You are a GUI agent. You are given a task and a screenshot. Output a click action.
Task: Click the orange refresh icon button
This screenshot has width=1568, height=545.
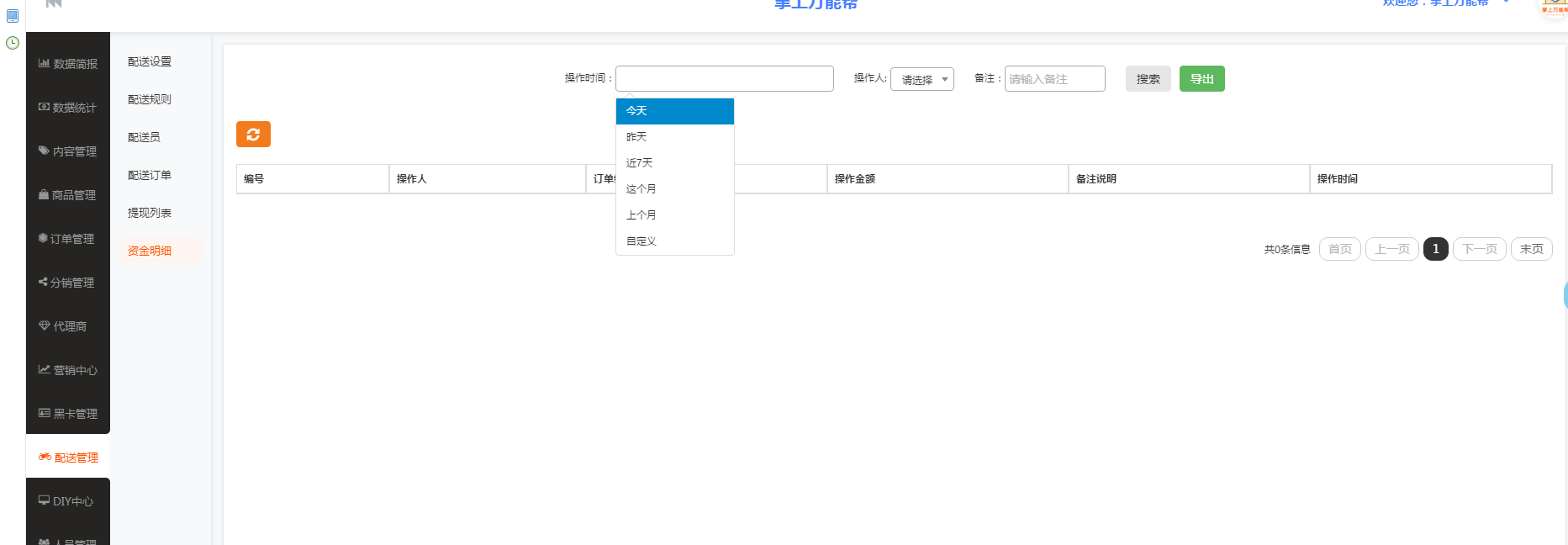click(x=253, y=135)
